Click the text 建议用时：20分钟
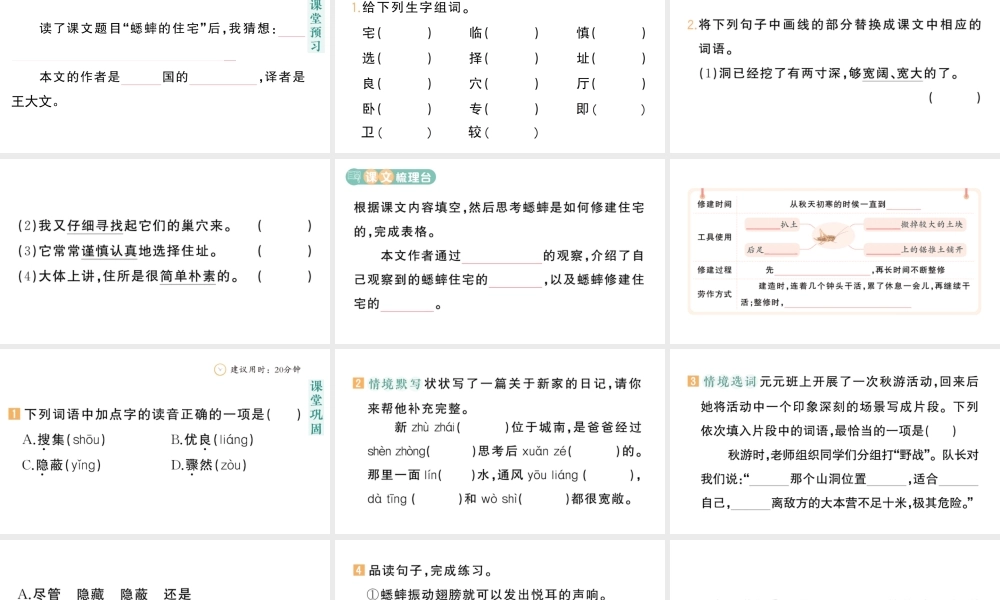Viewport: 1000px width, 600px height. pos(265,369)
